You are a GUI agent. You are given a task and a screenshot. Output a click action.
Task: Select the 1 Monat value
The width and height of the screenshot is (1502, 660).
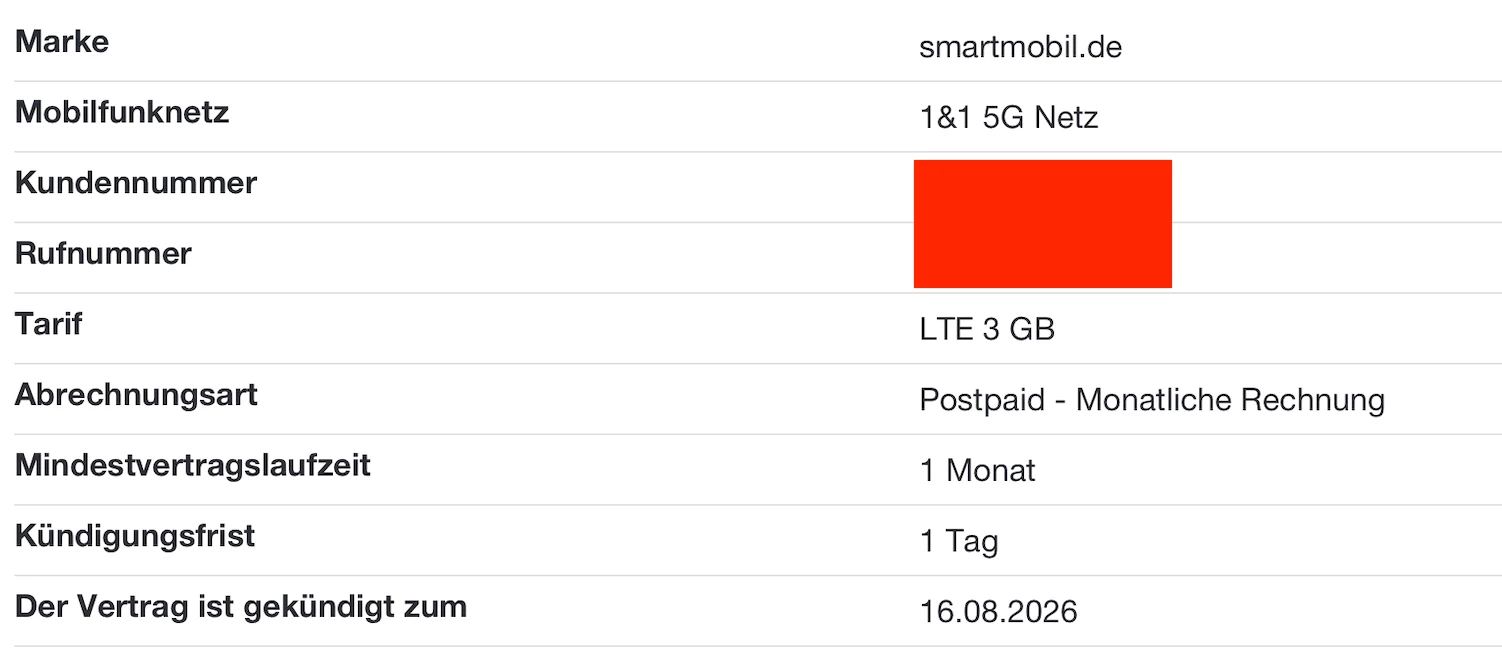click(x=977, y=470)
